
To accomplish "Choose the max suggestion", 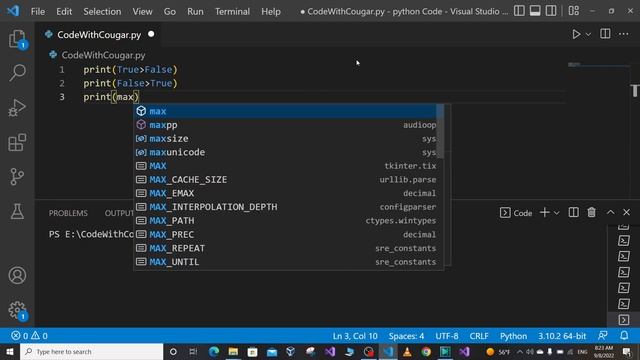I will (285, 111).
